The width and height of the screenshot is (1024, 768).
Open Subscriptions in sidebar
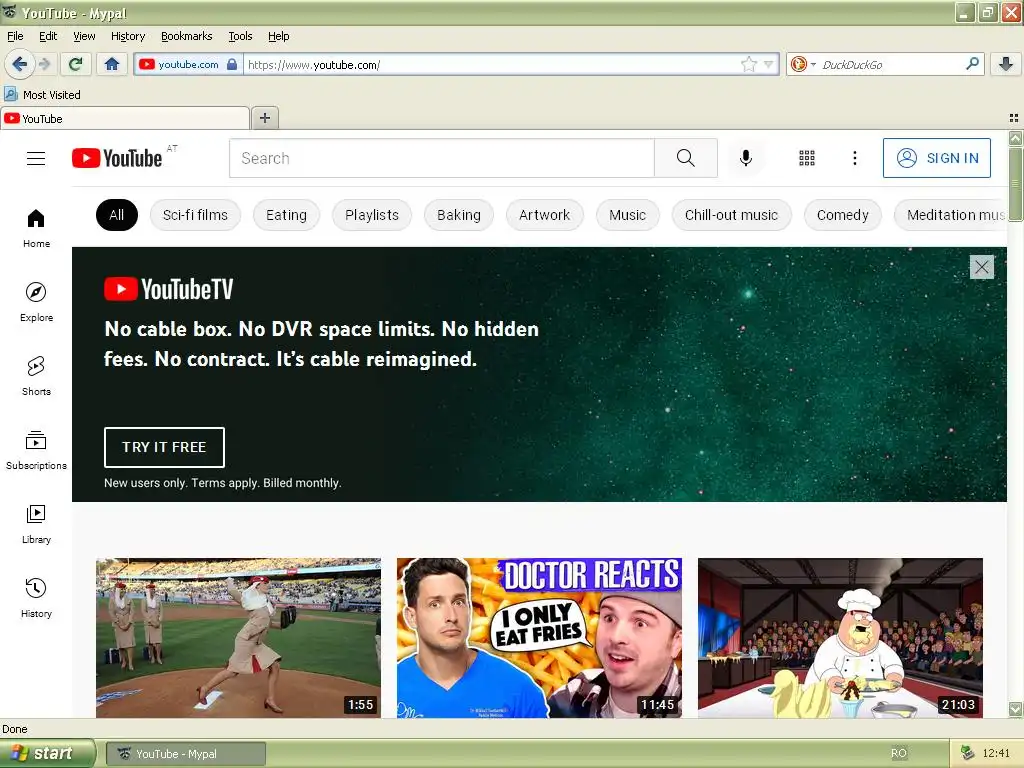37,450
